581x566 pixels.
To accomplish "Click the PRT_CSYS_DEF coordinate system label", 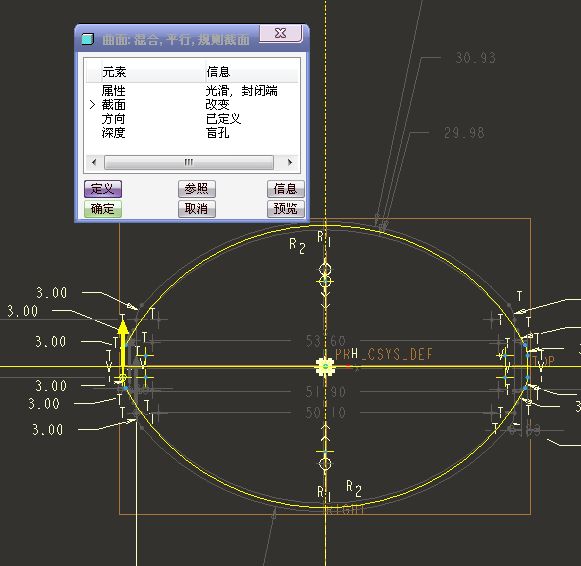I will pos(384,354).
